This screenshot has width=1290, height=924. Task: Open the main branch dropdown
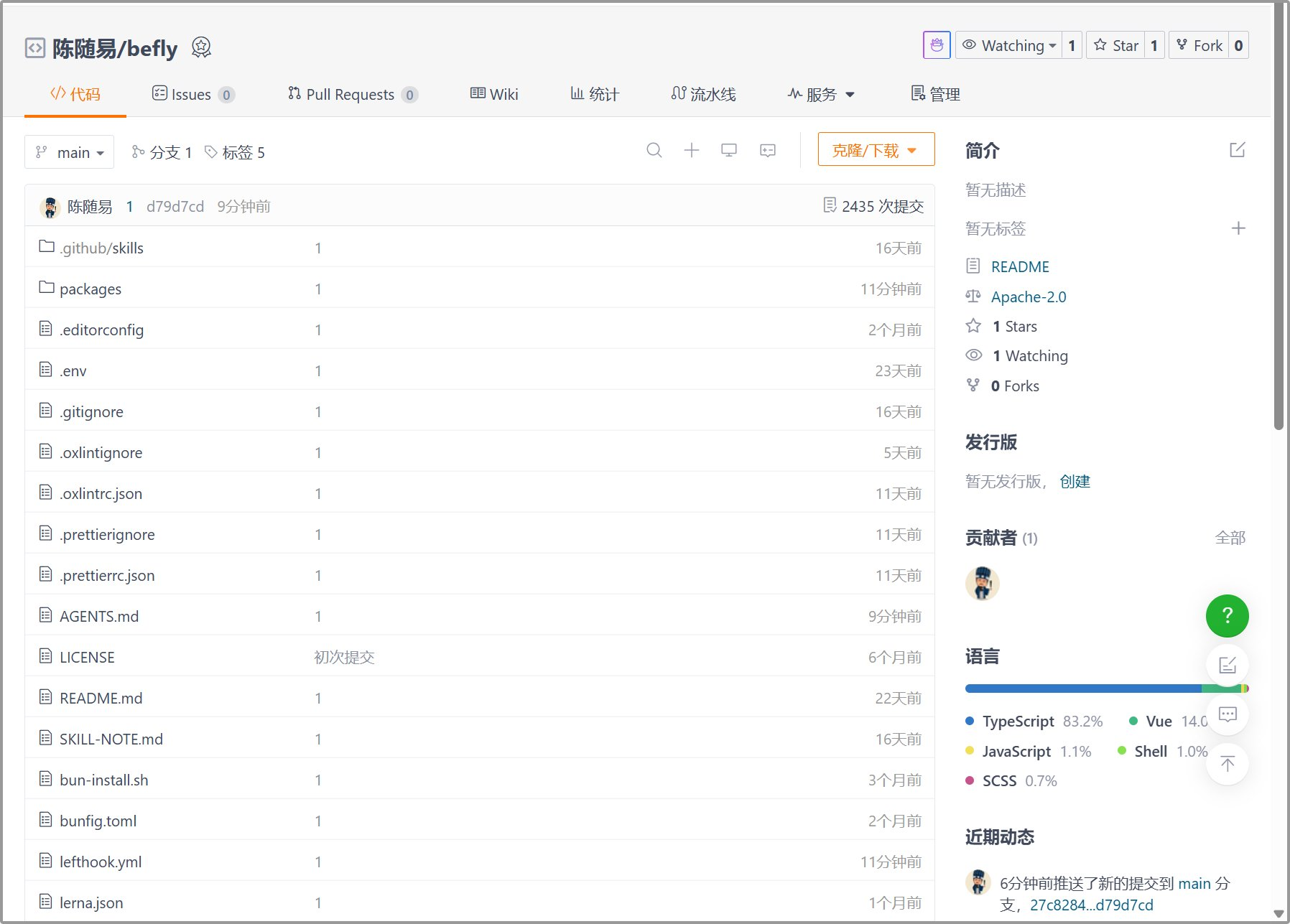pos(70,152)
